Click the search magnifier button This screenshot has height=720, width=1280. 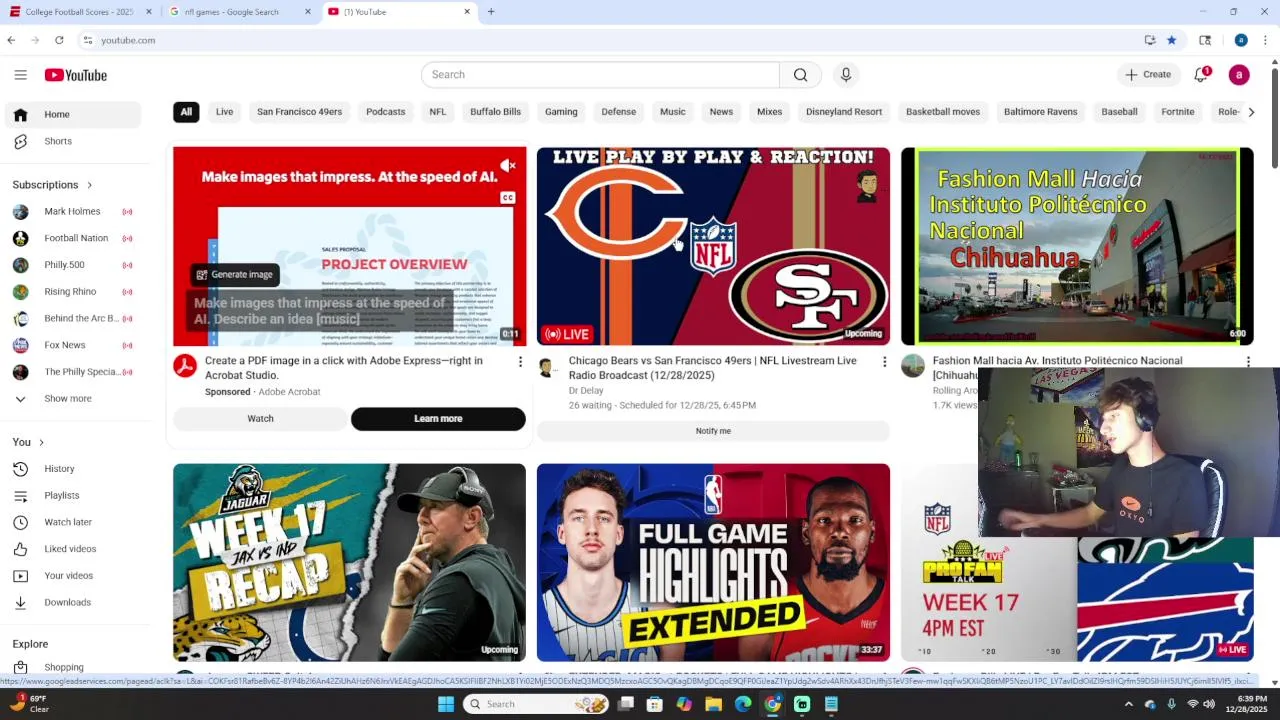(x=800, y=75)
